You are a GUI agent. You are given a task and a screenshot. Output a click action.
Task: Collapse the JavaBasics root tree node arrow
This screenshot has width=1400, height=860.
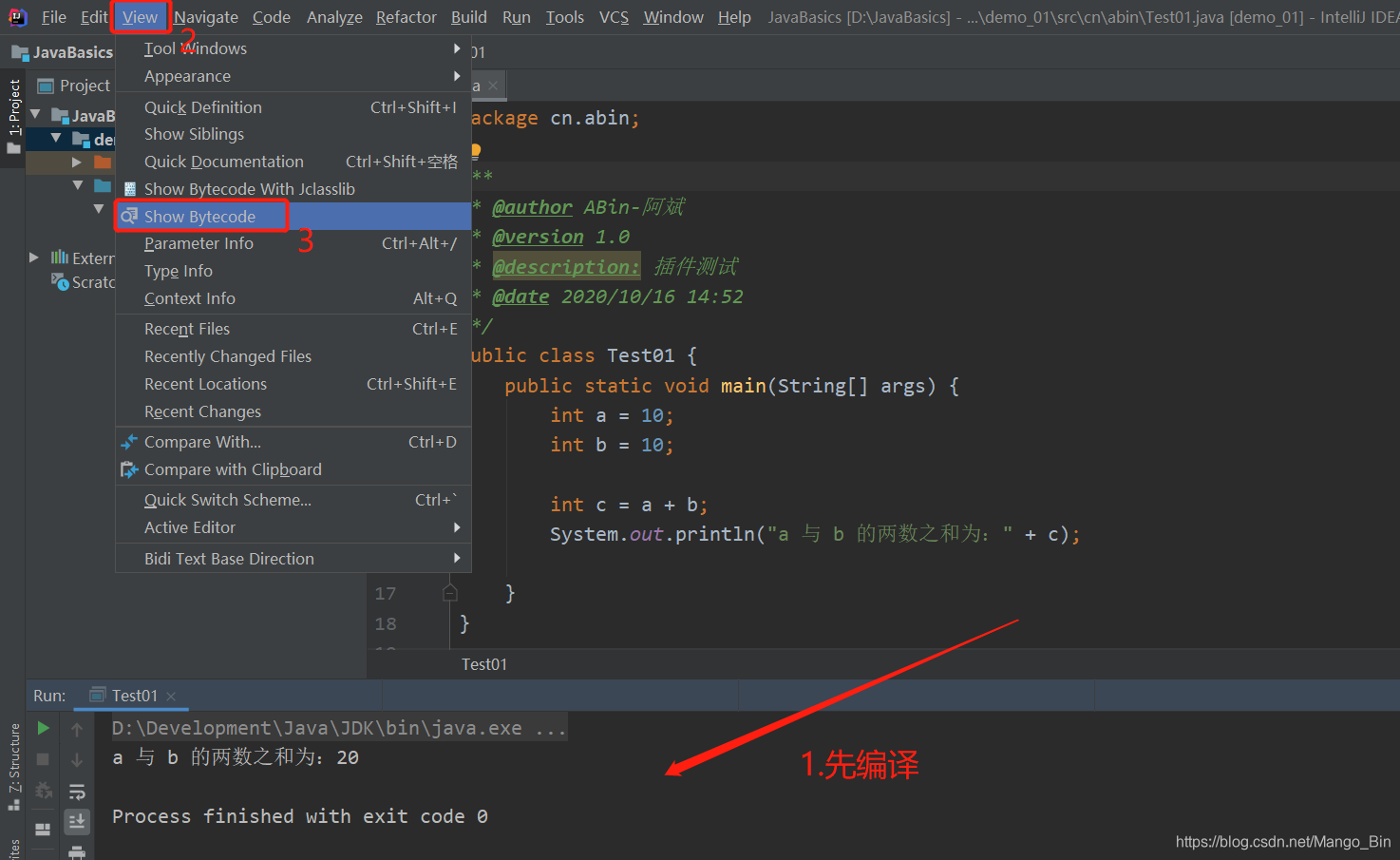(35, 115)
